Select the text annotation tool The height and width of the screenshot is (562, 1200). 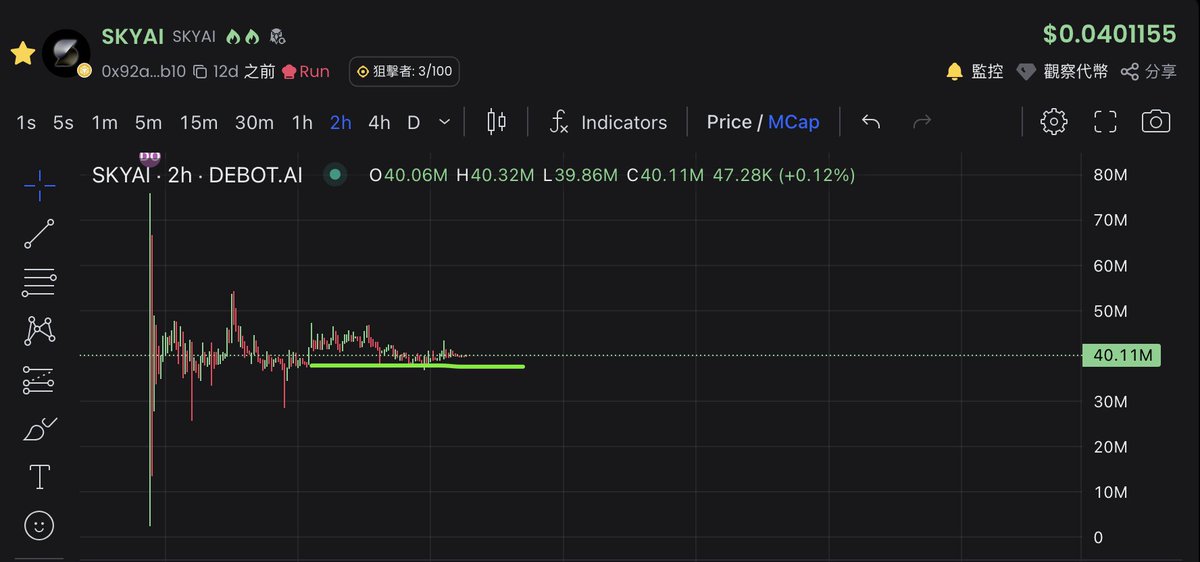tap(39, 478)
